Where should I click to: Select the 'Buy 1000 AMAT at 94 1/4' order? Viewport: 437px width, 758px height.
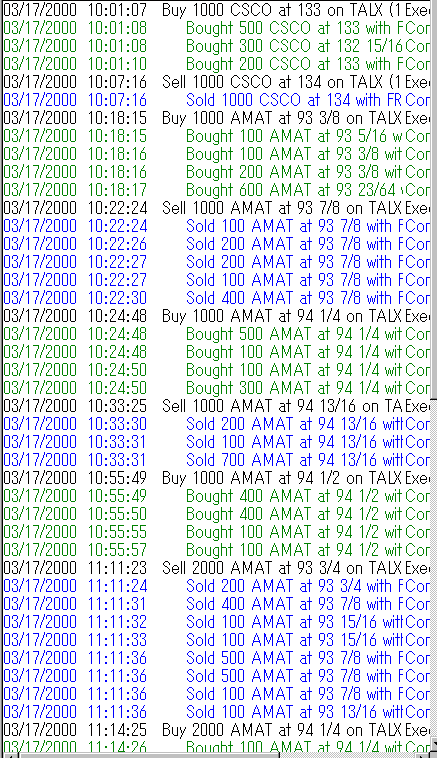216,316
